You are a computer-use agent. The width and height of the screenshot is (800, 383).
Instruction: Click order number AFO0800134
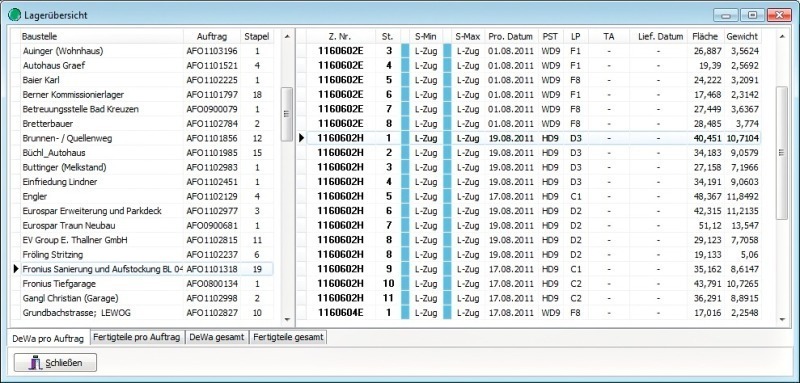pos(212,284)
